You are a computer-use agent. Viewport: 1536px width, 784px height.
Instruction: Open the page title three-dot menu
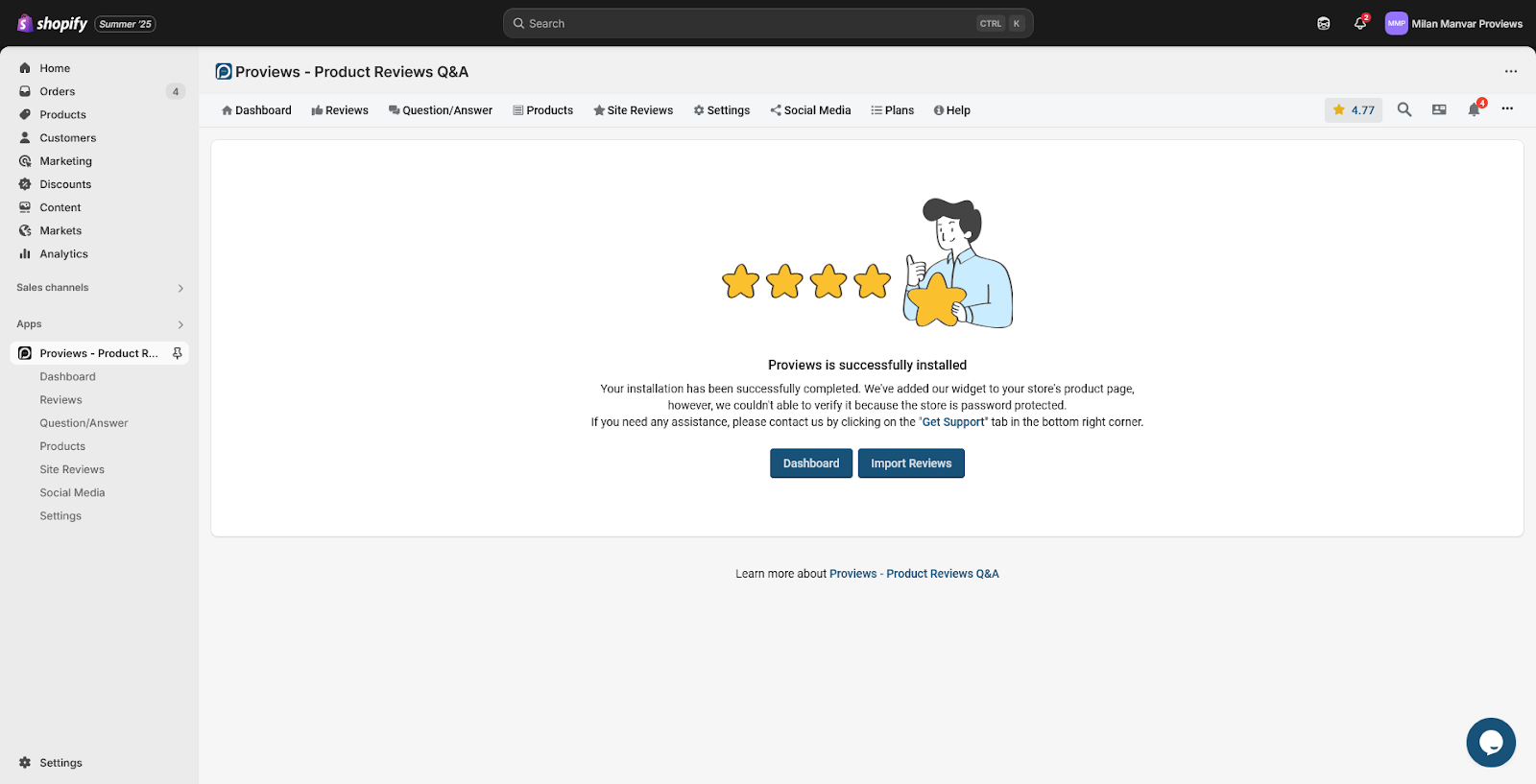tap(1510, 72)
